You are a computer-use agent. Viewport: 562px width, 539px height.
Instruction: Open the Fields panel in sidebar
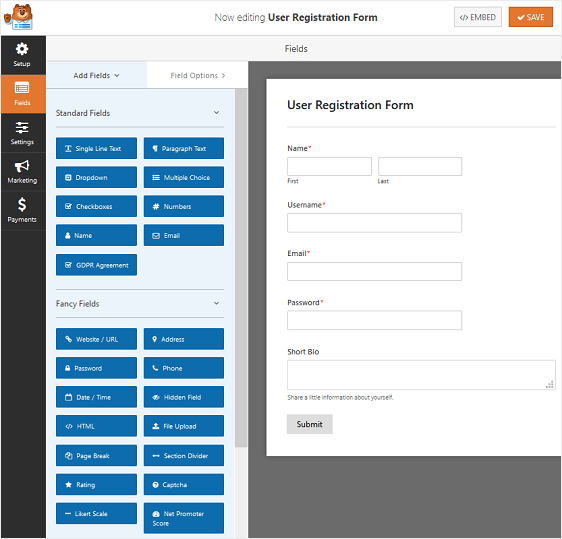(22, 94)
